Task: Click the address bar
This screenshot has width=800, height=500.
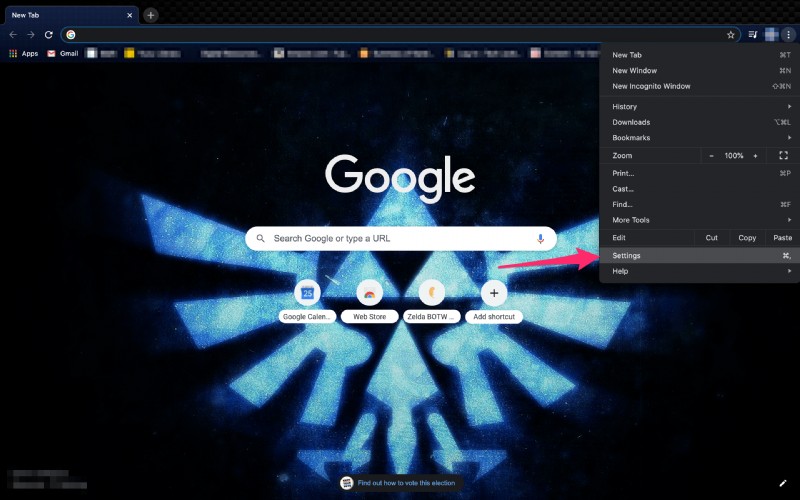Action: pos(401,35)
